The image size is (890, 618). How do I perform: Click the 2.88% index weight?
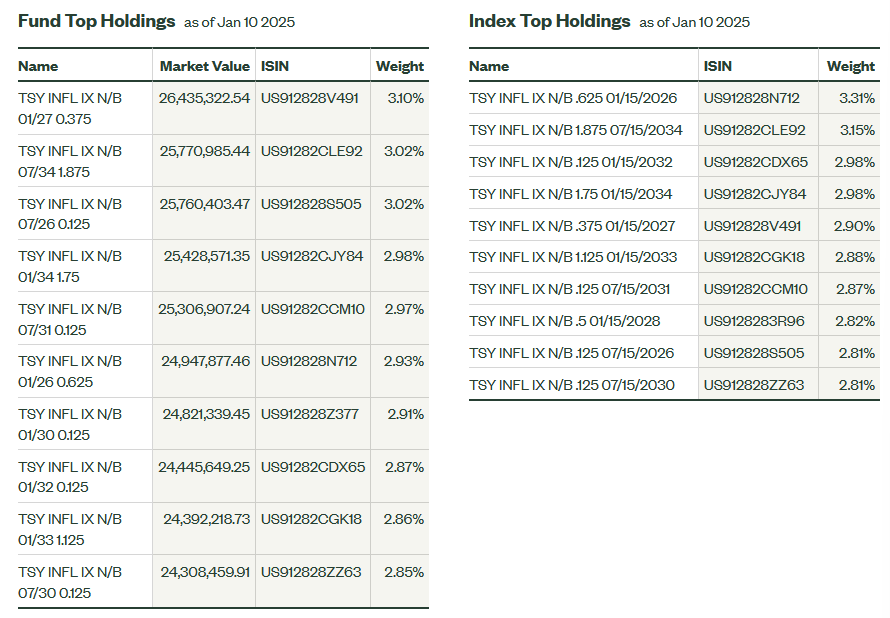855,257
